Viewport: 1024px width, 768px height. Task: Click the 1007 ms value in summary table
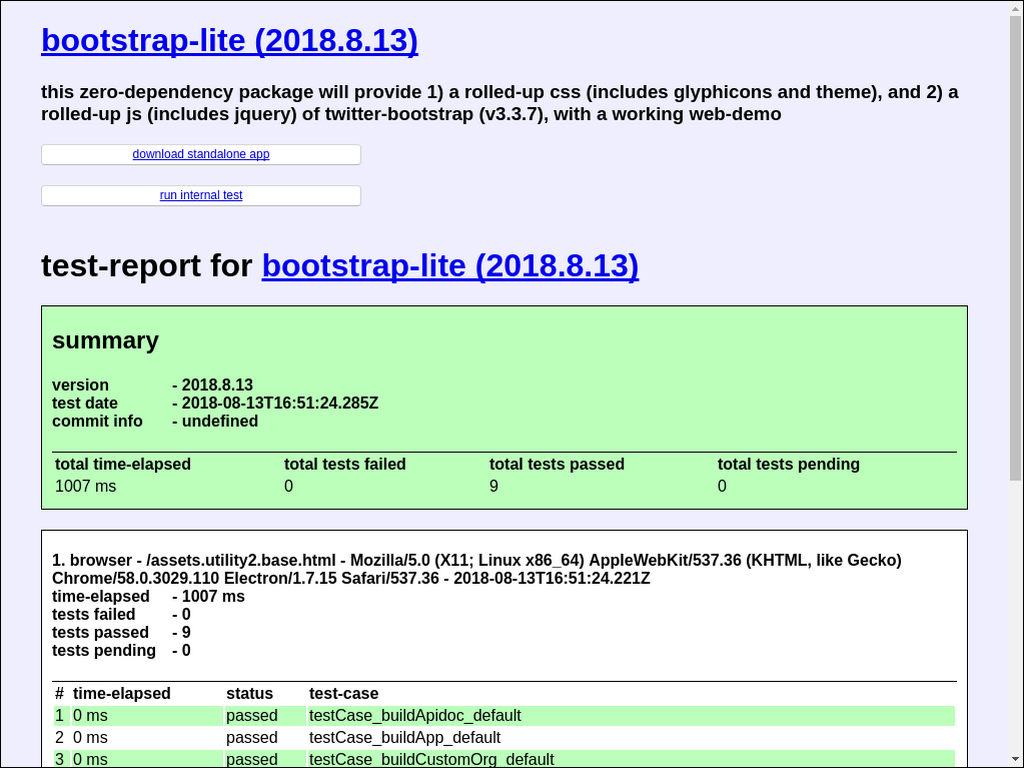85,486
